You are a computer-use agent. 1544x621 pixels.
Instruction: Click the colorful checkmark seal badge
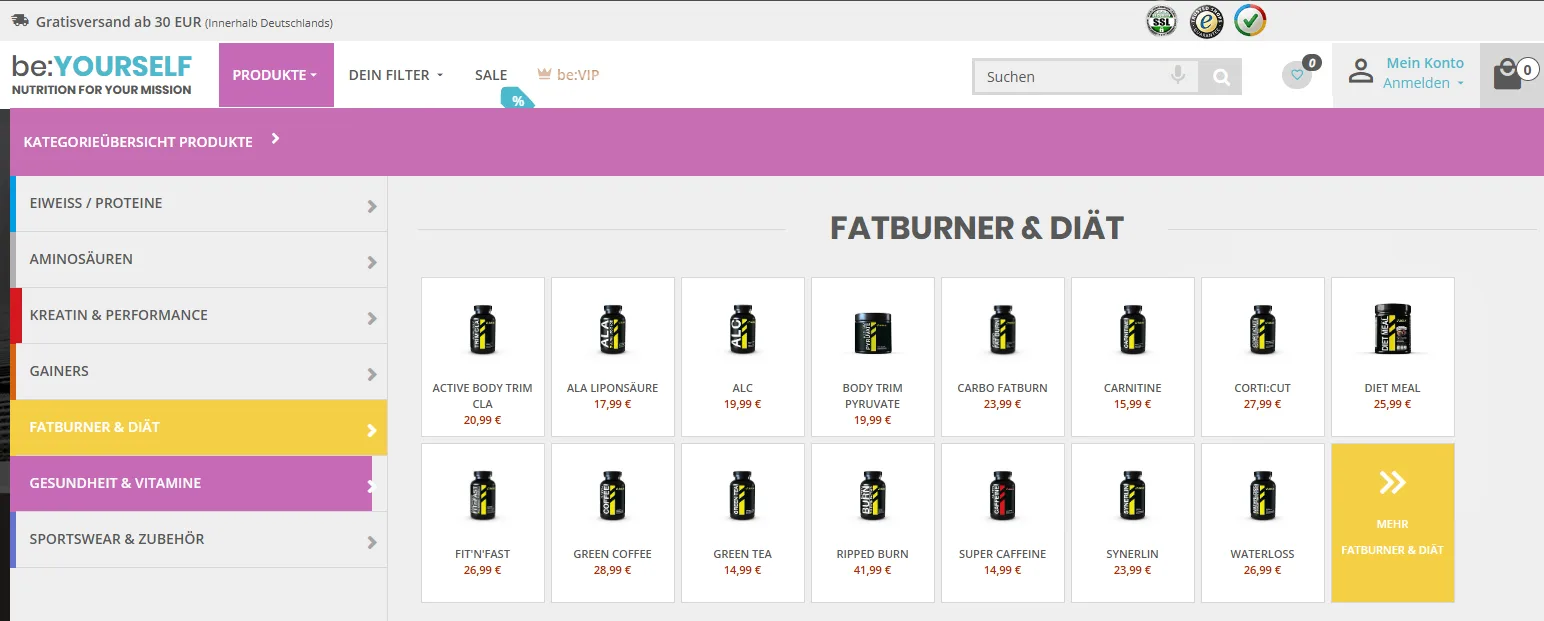(1250, 20)
